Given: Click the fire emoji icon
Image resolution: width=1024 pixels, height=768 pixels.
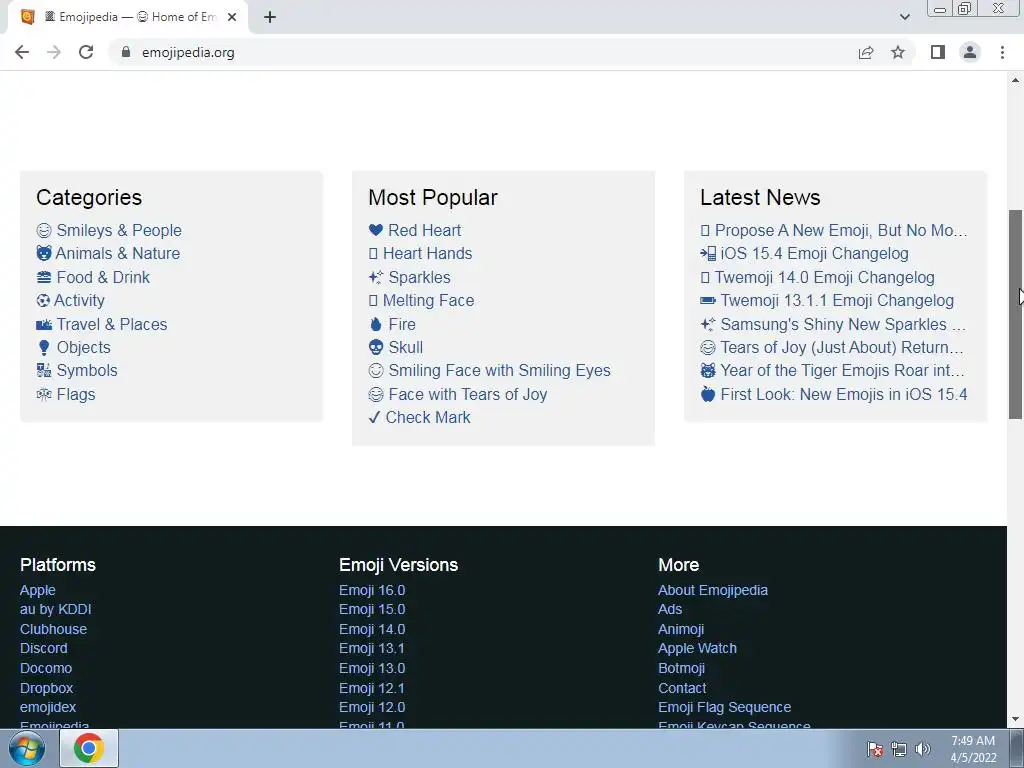Looking at the screenshot, I should (376, 325).
